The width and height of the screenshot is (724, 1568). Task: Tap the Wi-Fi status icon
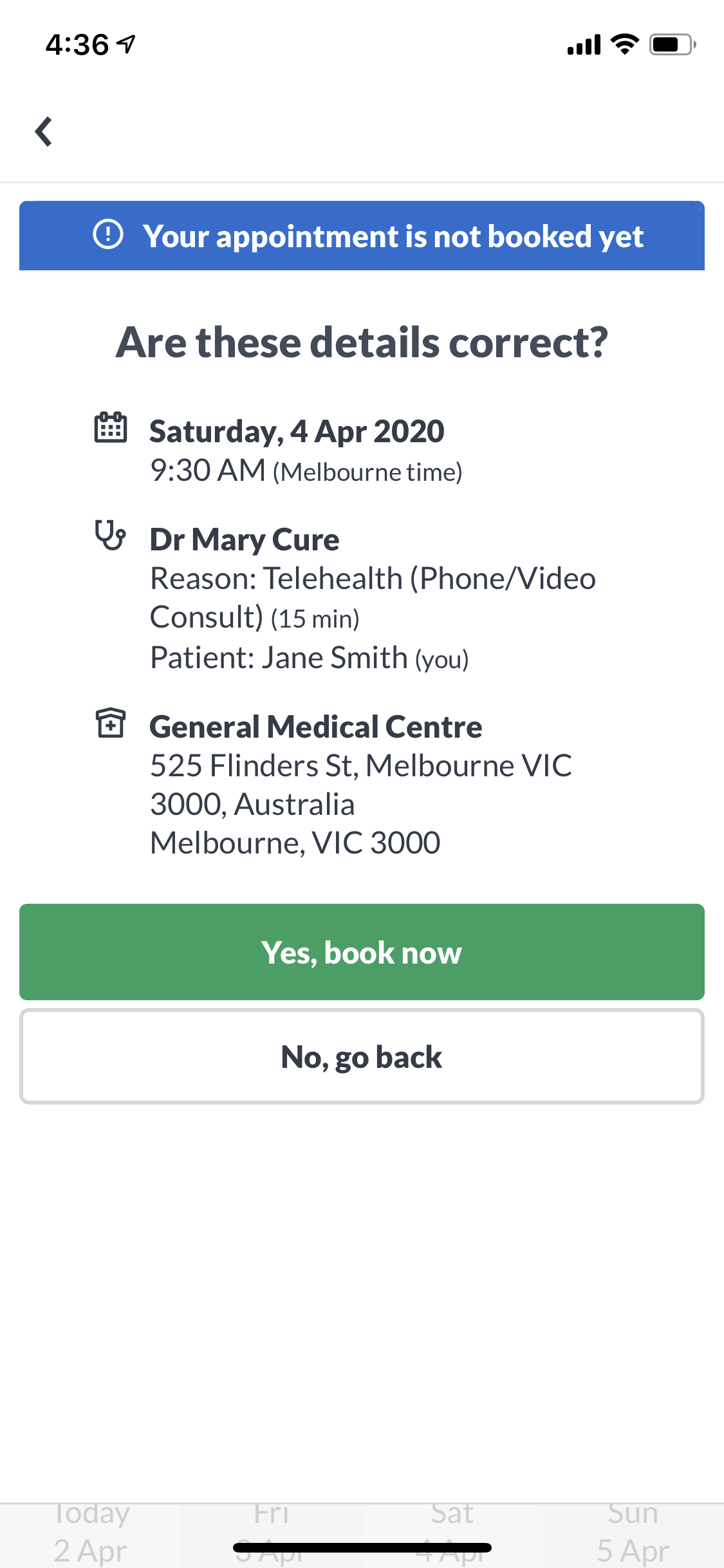pyautogui.click(x=624, y=44)
